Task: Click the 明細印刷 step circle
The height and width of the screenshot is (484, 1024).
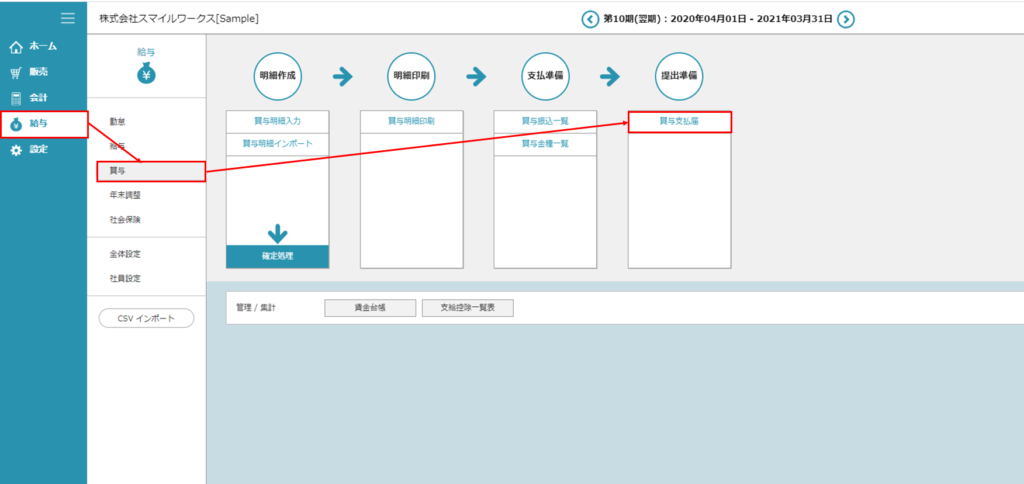Action: 411,76
